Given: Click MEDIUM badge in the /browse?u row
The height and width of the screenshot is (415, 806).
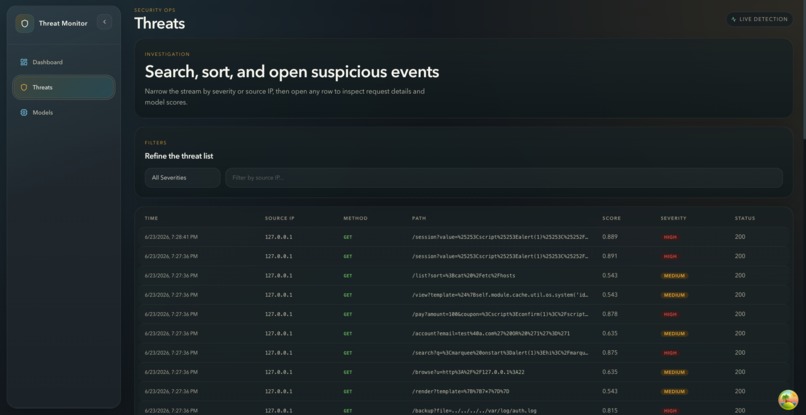Looking at the screenshot, I should pyautogui.click(x=674, y=372).
